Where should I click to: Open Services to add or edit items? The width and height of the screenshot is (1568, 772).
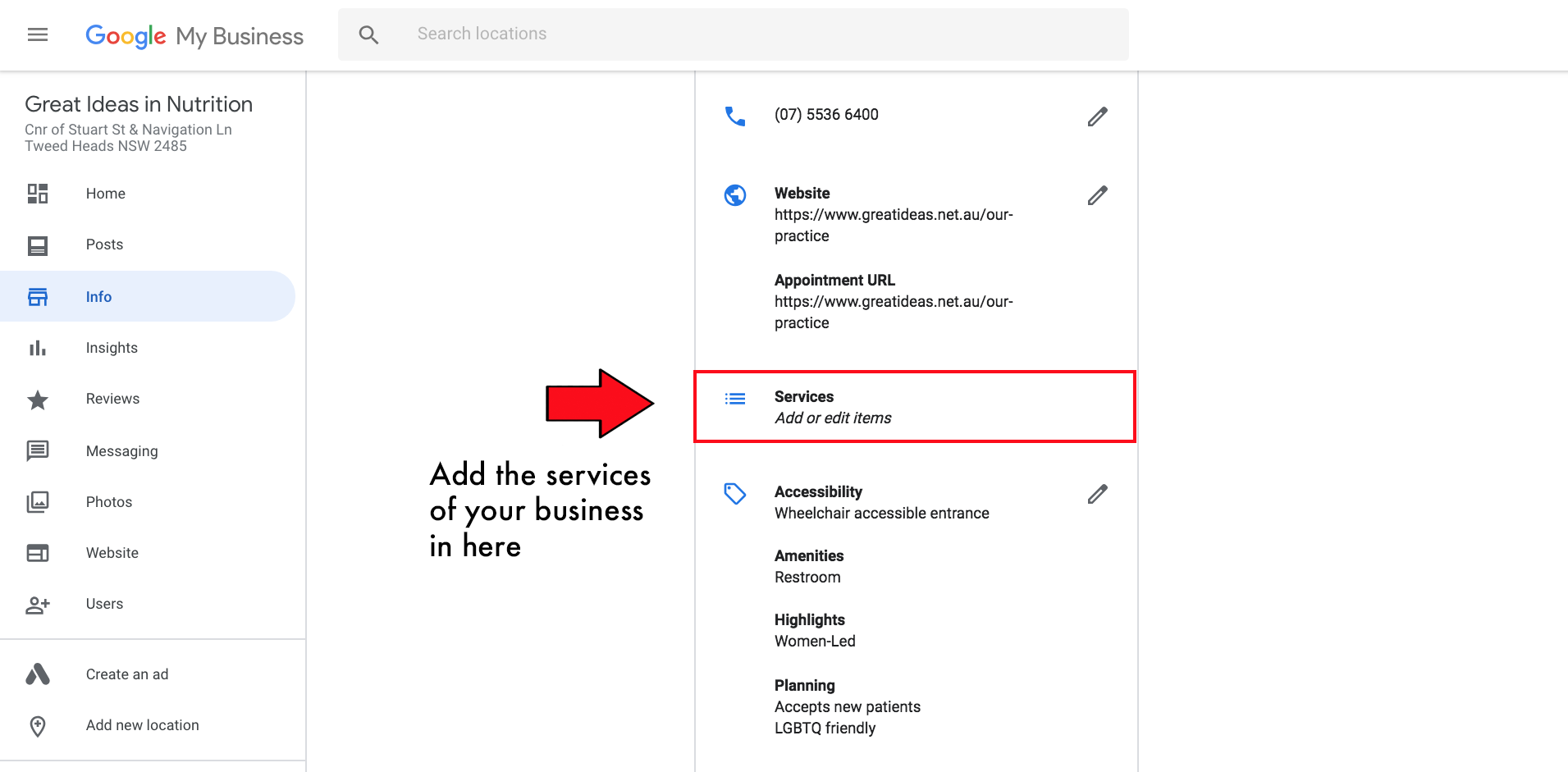(832, 406)
